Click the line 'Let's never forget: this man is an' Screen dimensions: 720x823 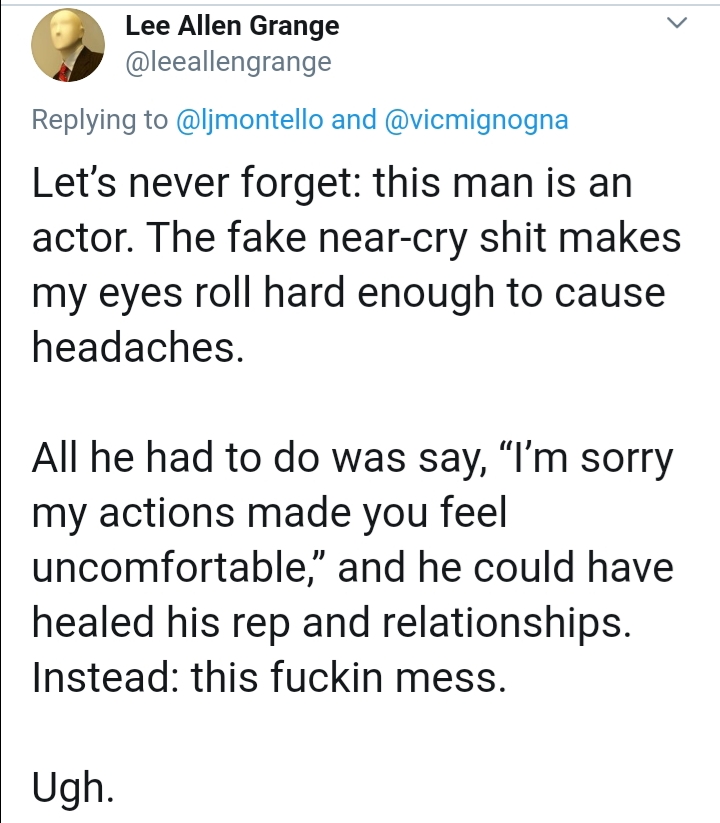click(x=332, y=183)
